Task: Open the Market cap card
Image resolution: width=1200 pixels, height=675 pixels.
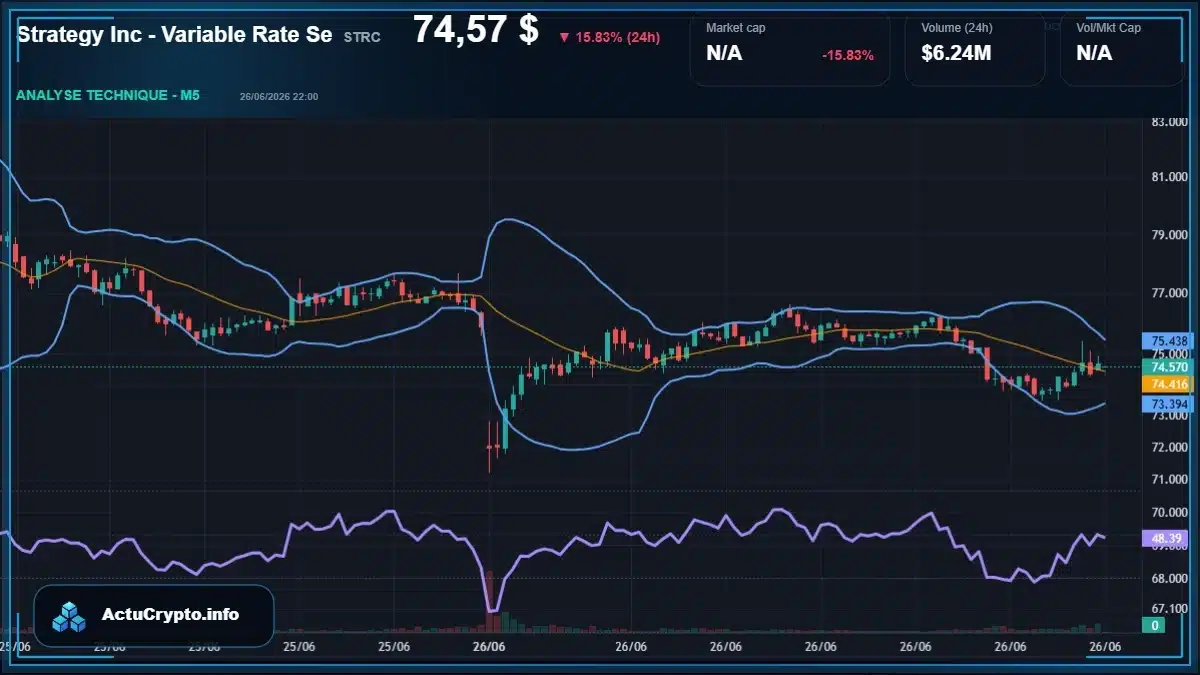Action: click(790, 49)
